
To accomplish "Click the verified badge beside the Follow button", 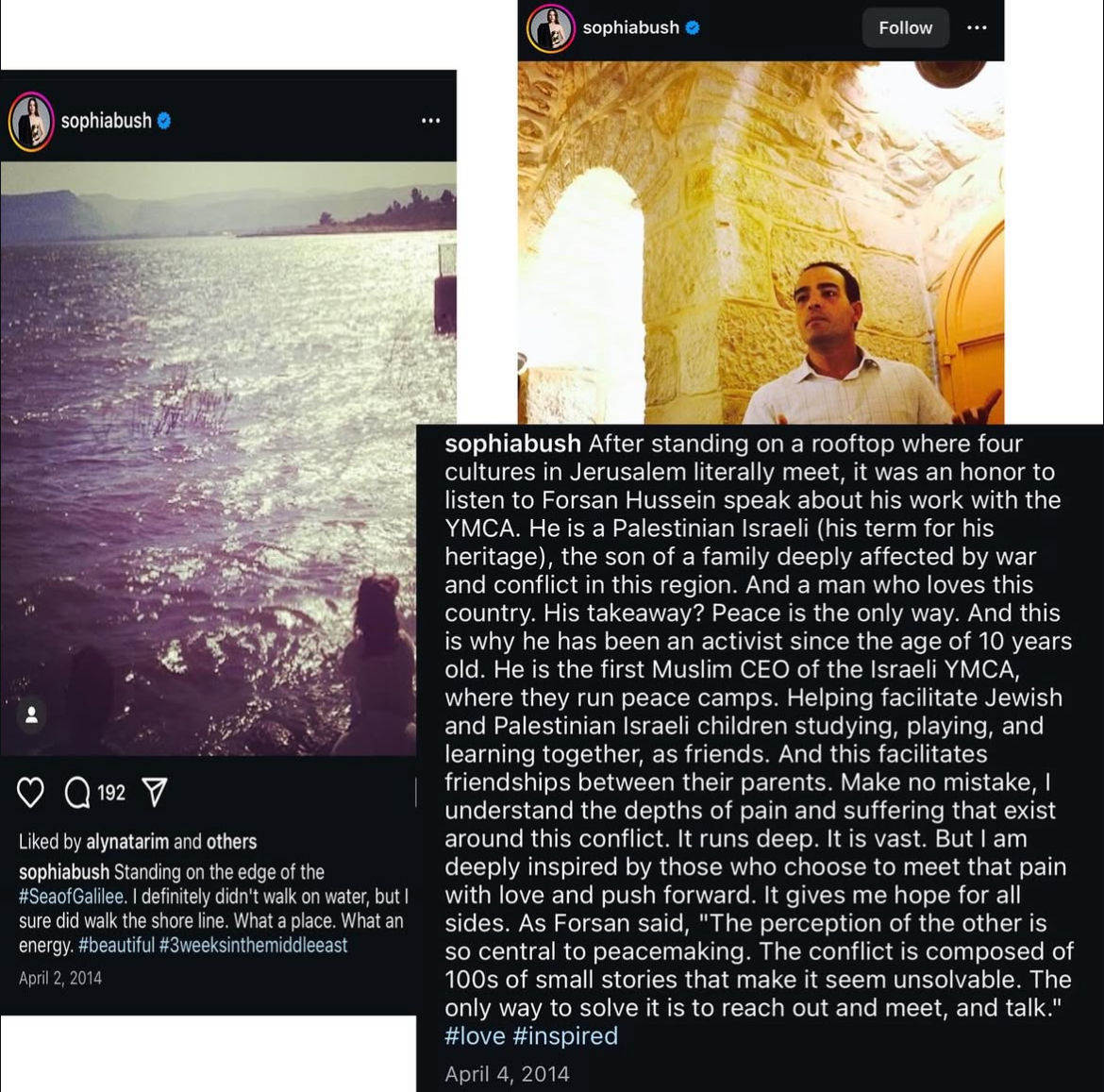I will (x=693, y=27).
